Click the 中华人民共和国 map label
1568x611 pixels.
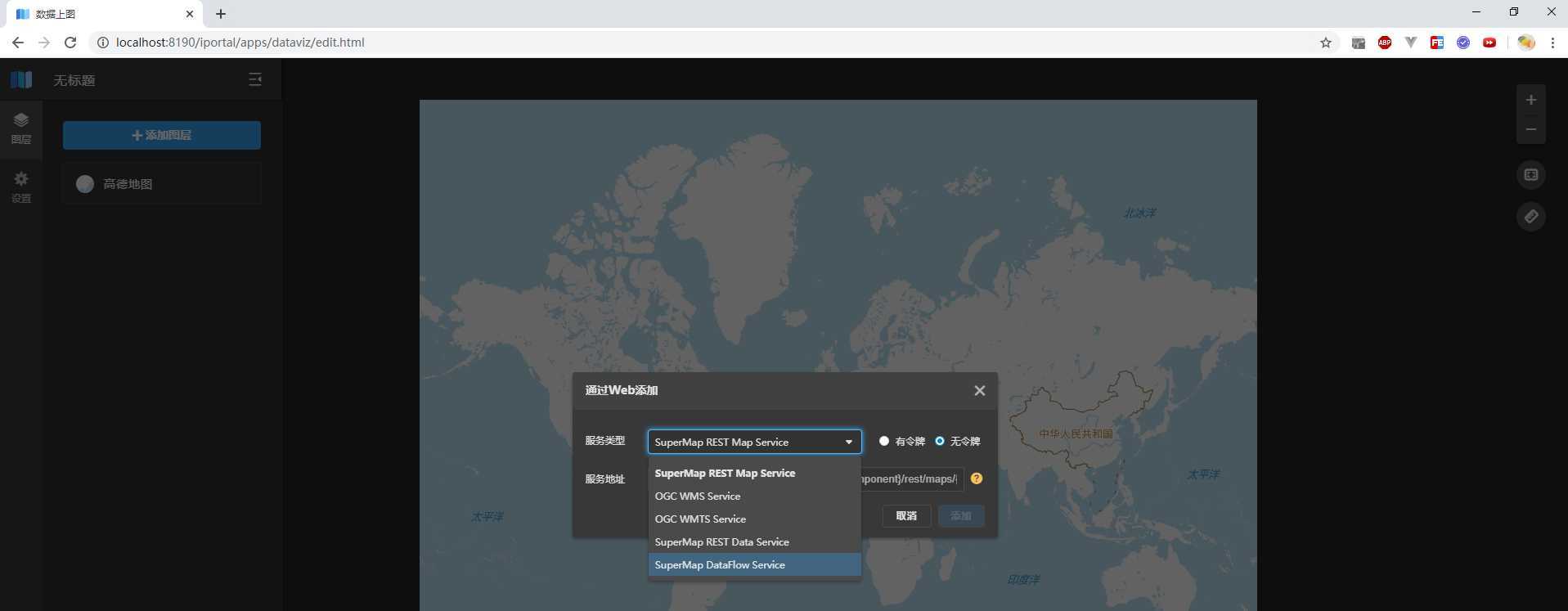pyautogui.click(x=1076, y=434)
